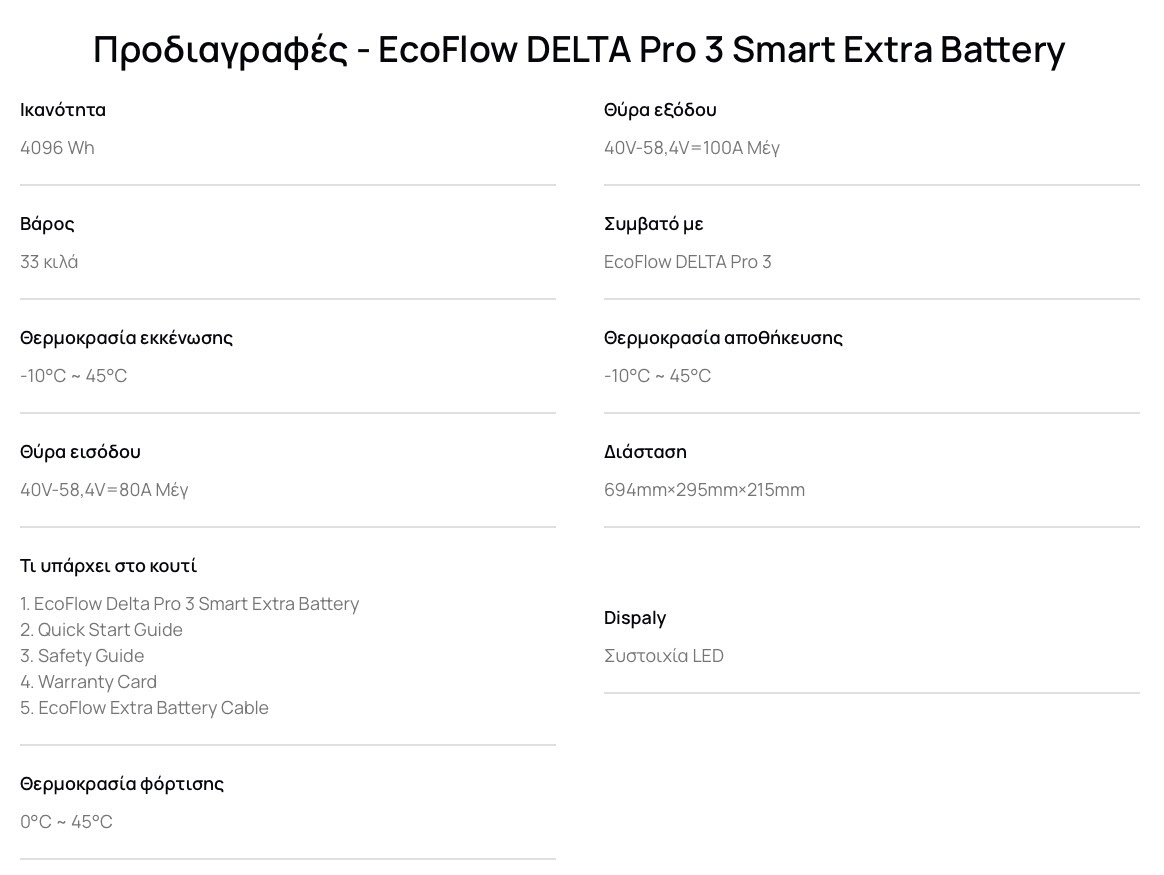Select the 4096 Wh capacity value
1164x875 pixels.
click(x=57, y=148)
